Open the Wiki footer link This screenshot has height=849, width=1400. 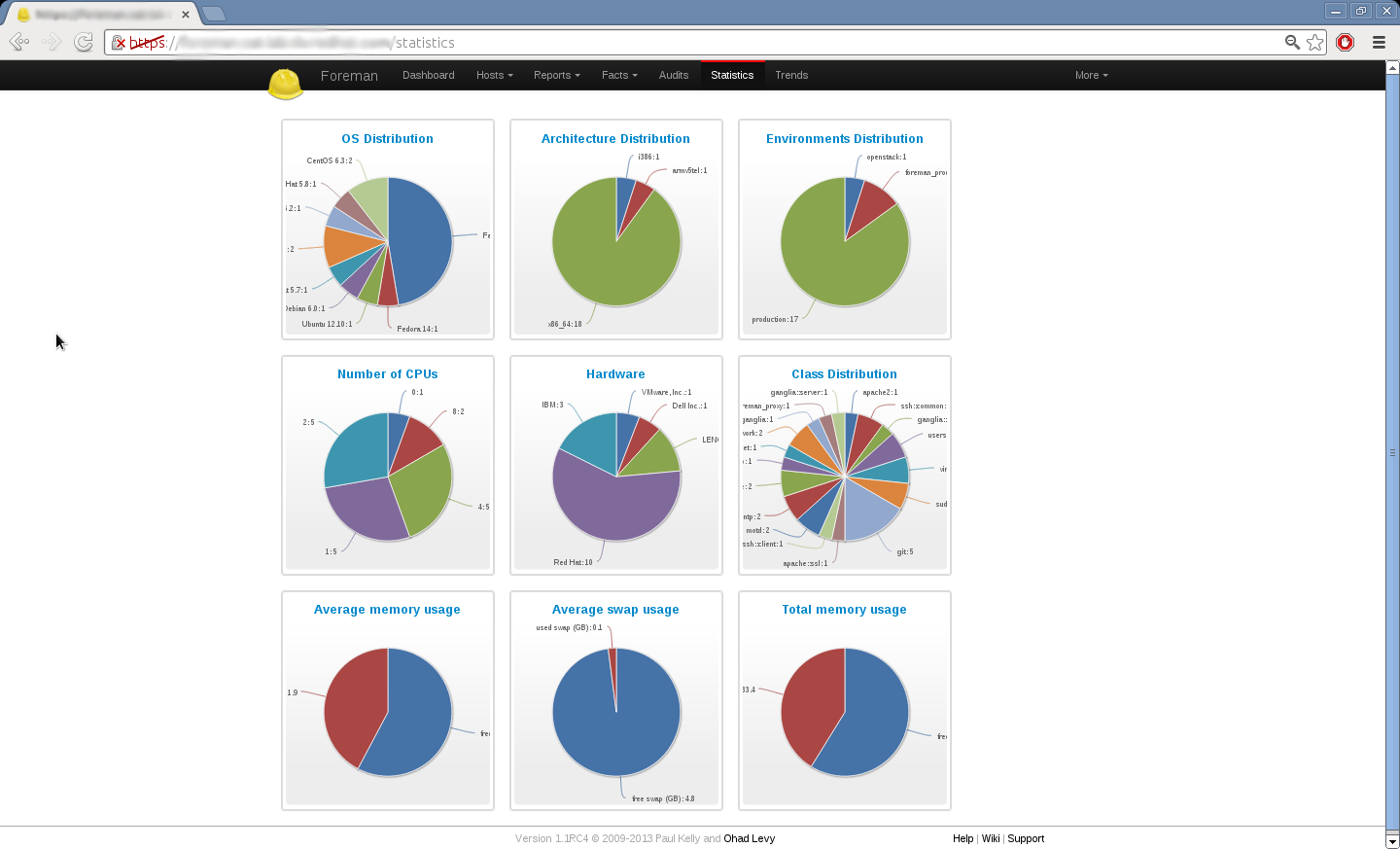click(x=990, y=838)
